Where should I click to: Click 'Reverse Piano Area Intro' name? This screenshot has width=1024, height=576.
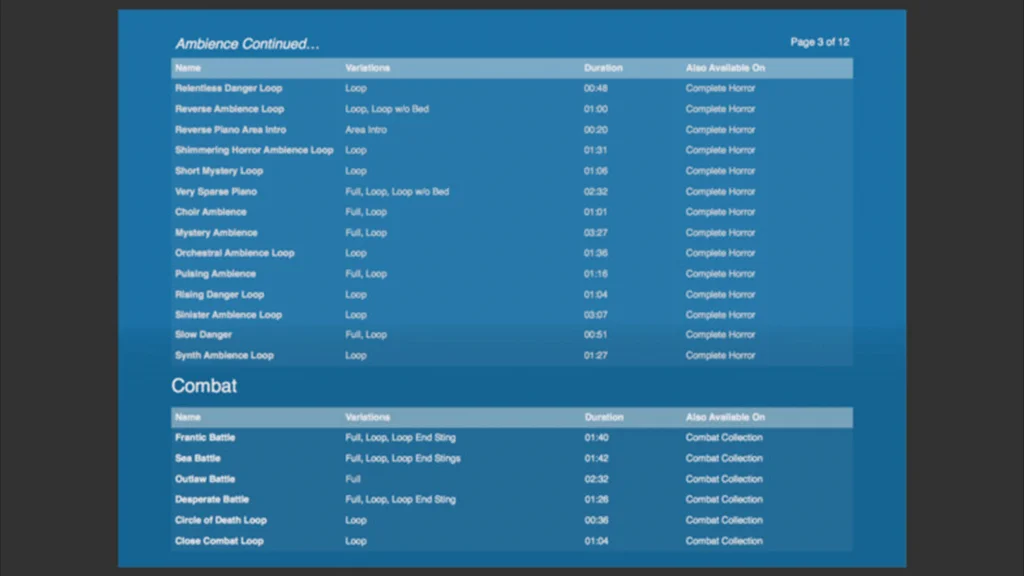pos(231,130)
